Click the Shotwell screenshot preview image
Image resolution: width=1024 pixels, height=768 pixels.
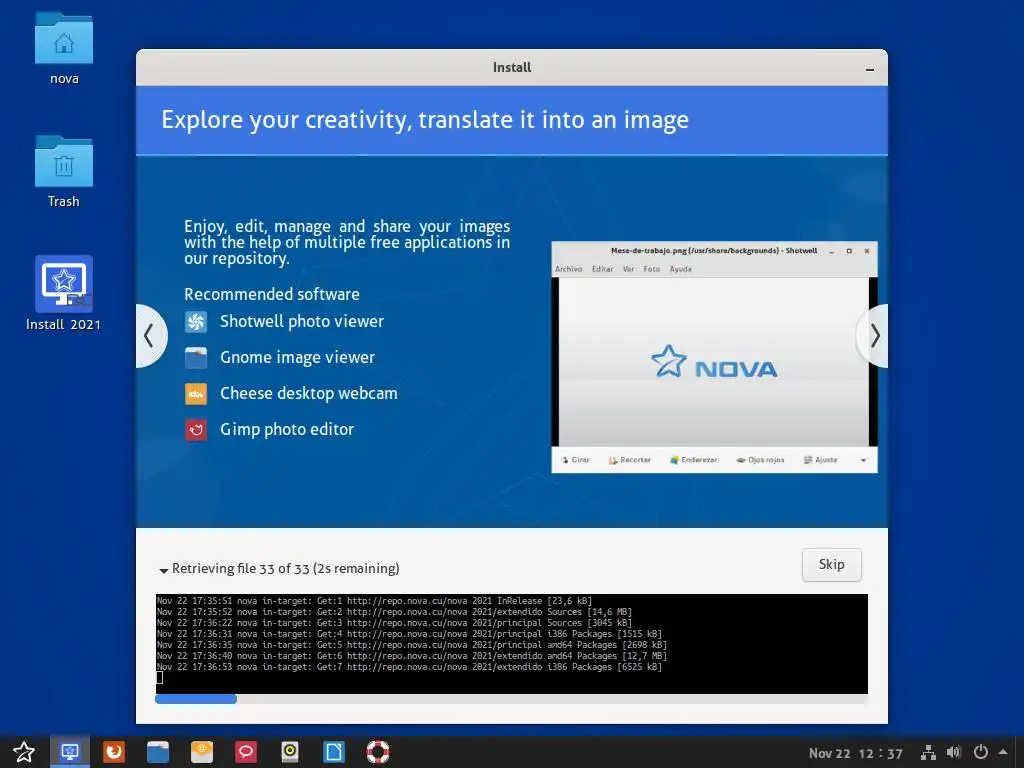[714, 357]
